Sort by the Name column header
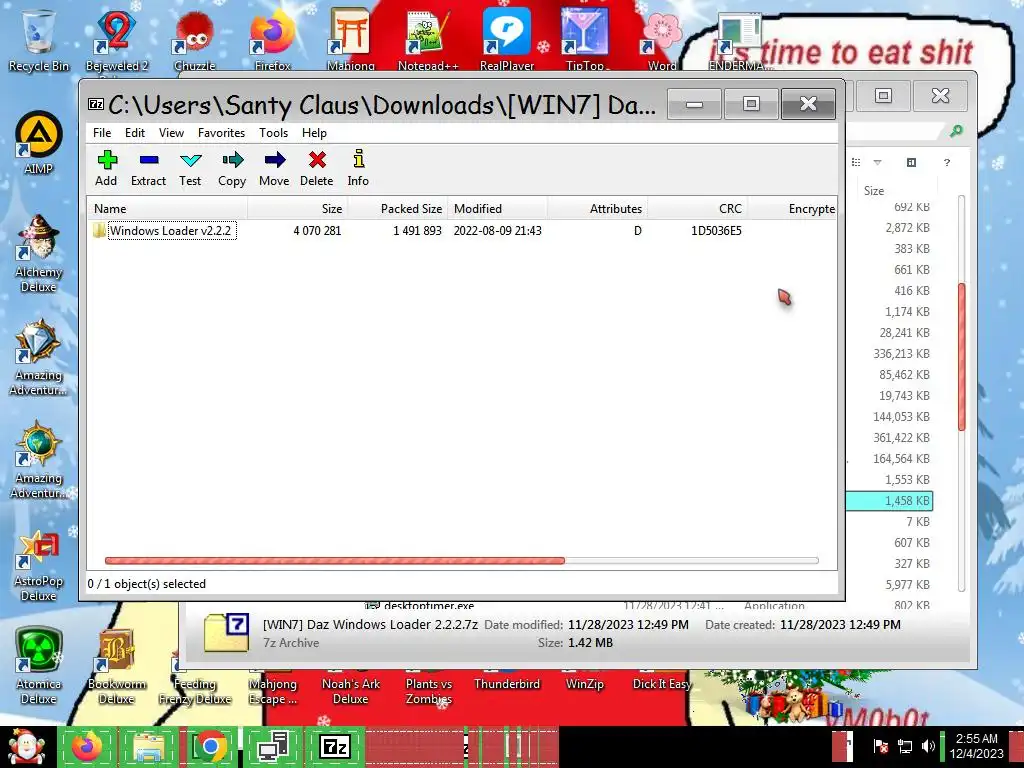 [x=167, y=209]
